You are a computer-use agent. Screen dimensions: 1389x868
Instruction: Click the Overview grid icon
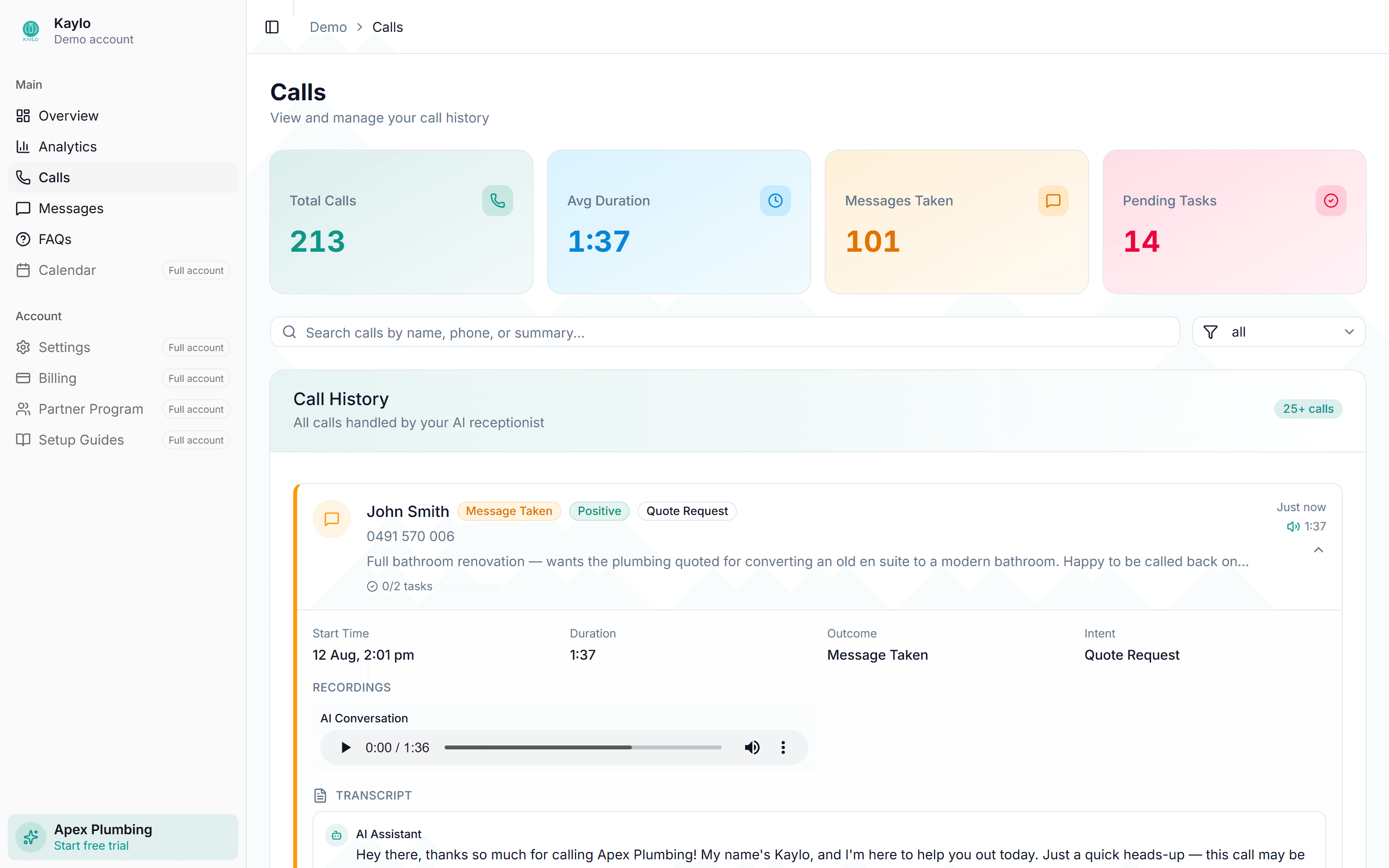(23, 116)
